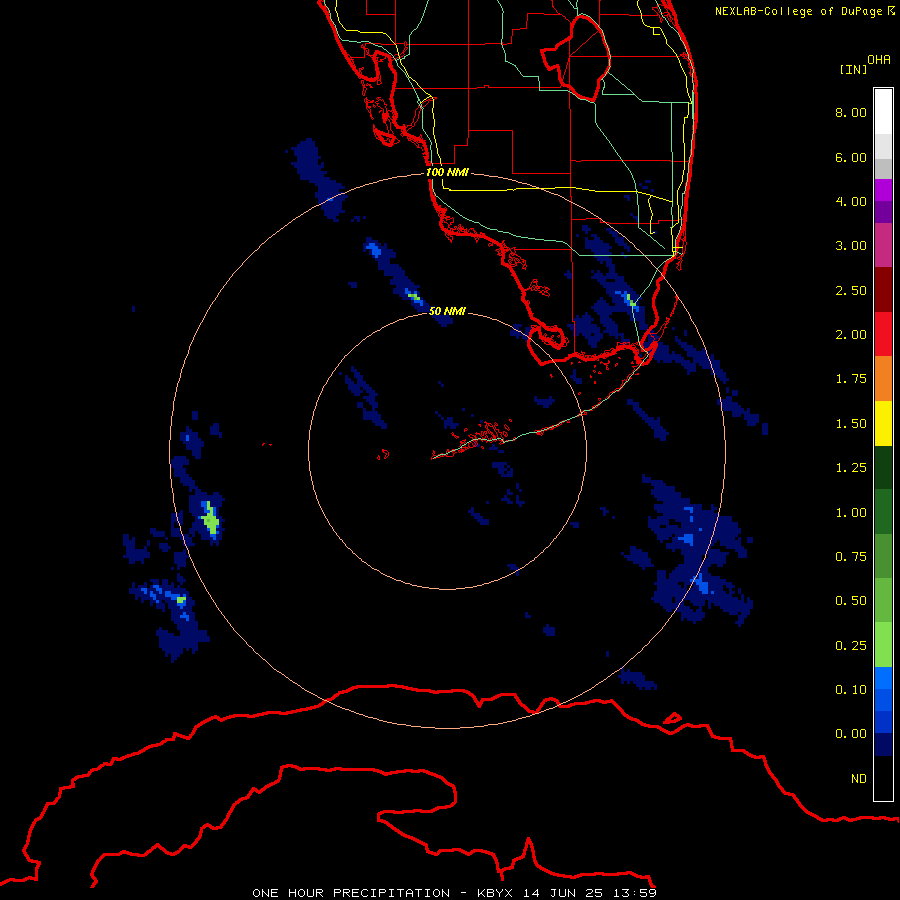Click the 1.00 legend value
The image size is (900, 900).
click(x=851, y=513)
